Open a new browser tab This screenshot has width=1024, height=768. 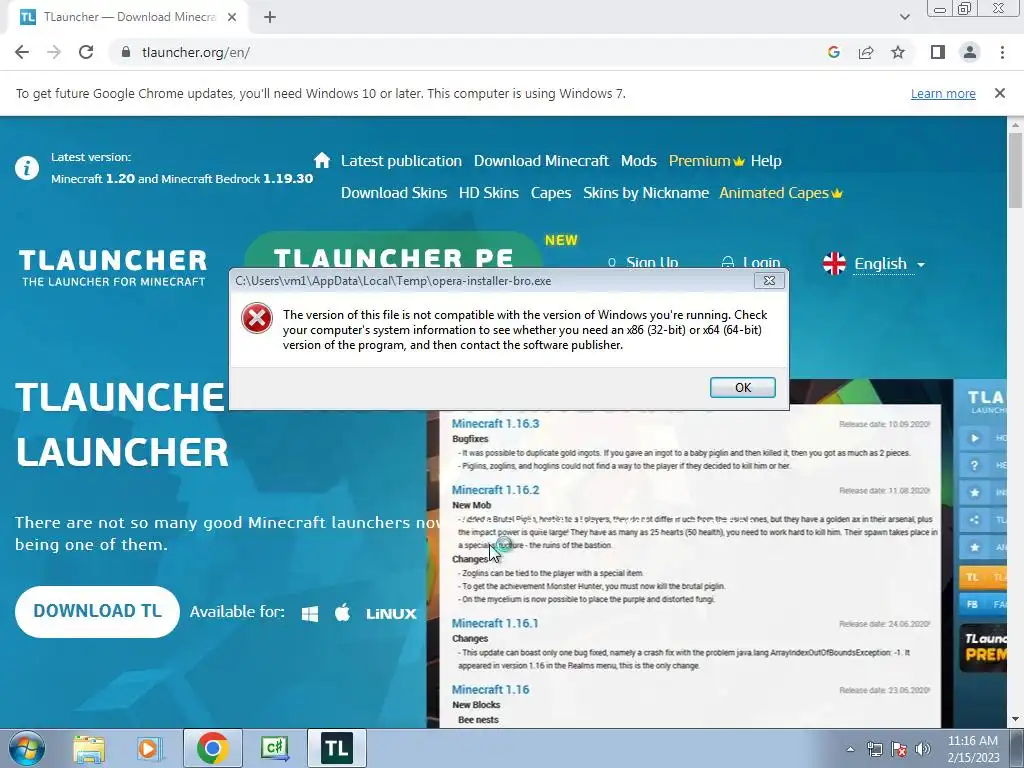[x=270, y=17]
